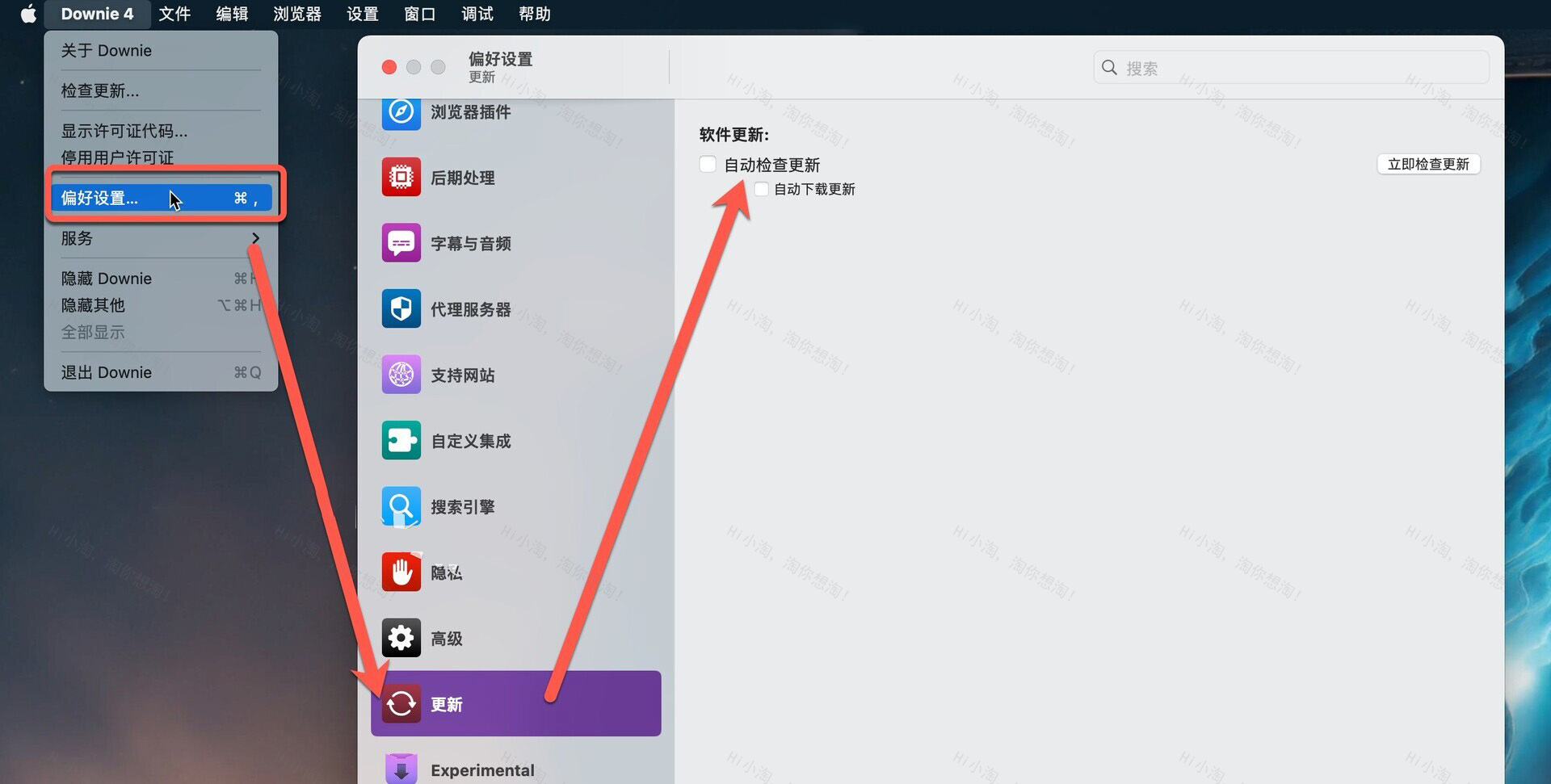Select the Experimental sidebar label

point(482,770)
